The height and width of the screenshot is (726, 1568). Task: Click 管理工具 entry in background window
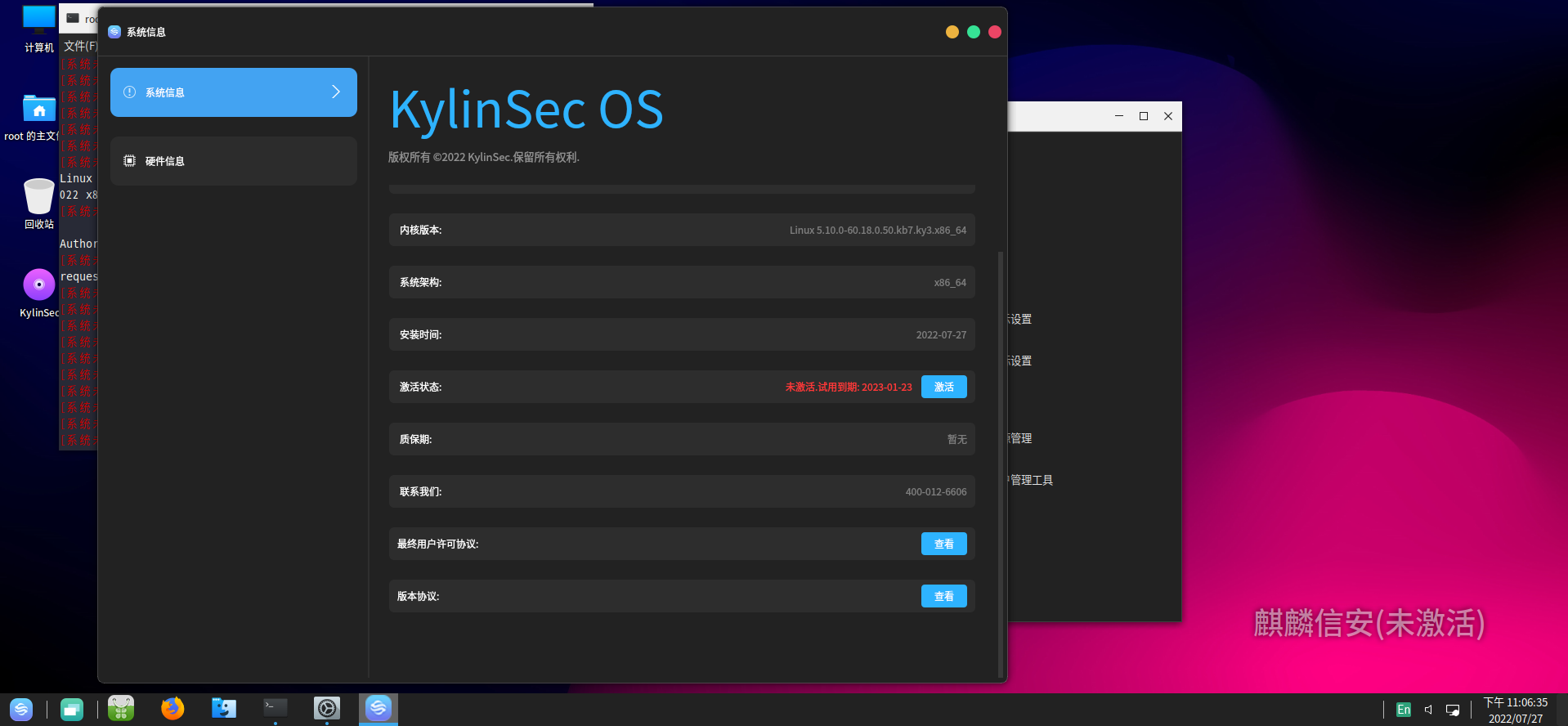1031,481
